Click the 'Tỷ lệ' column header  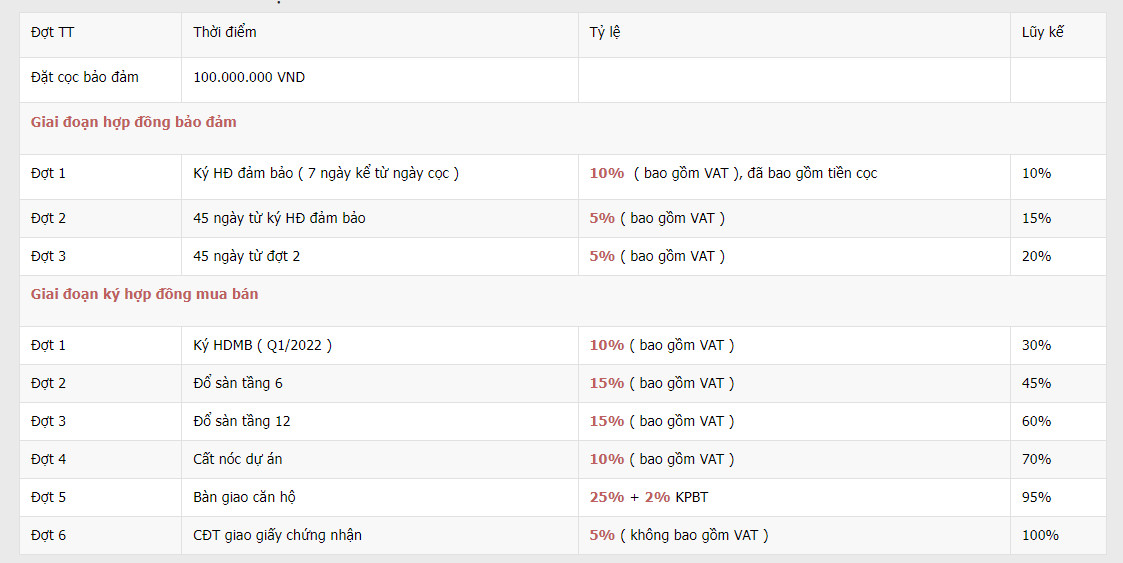[x=605, y=32]
